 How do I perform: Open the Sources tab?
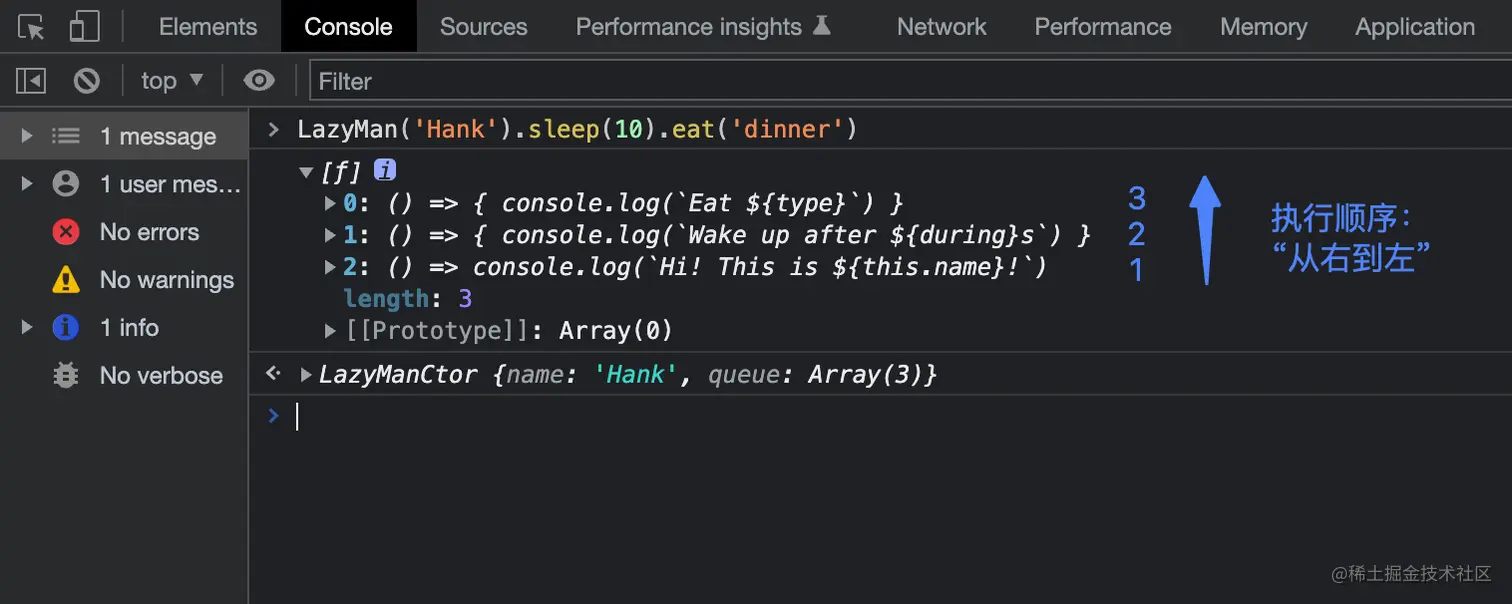(x=483, y=27)
